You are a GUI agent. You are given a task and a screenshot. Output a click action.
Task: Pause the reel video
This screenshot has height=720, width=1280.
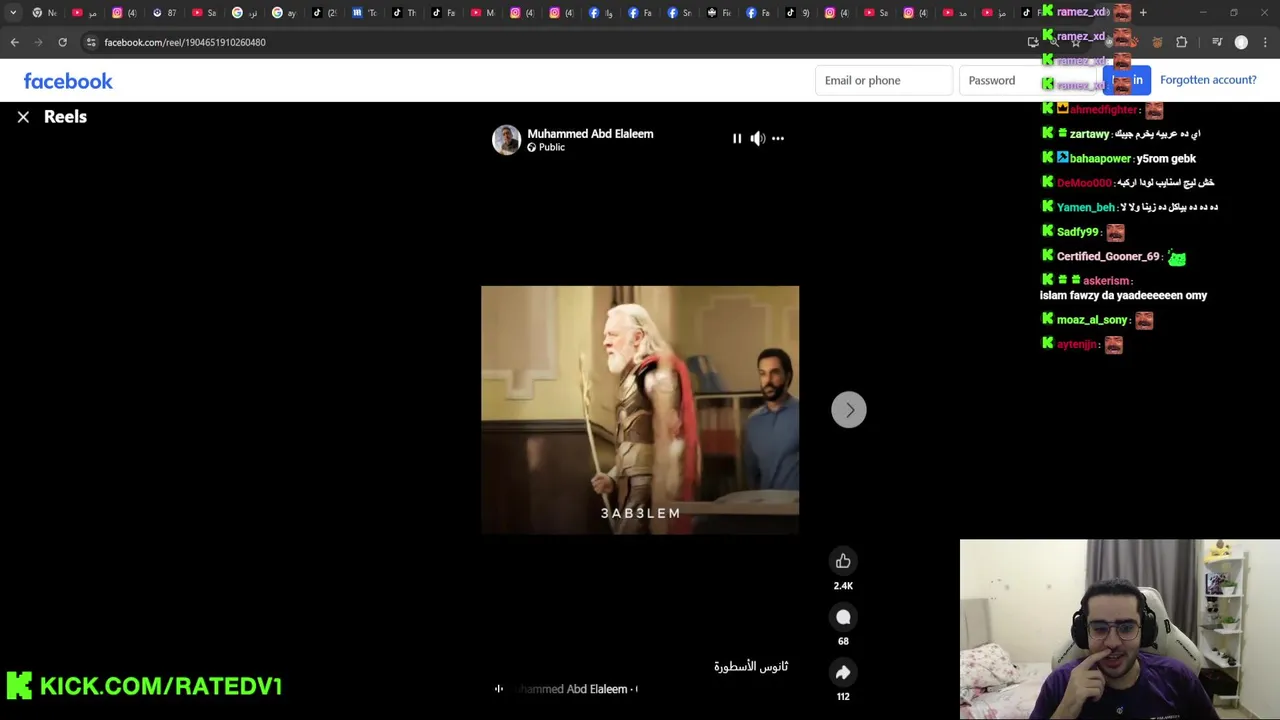[x=737, y=139]
